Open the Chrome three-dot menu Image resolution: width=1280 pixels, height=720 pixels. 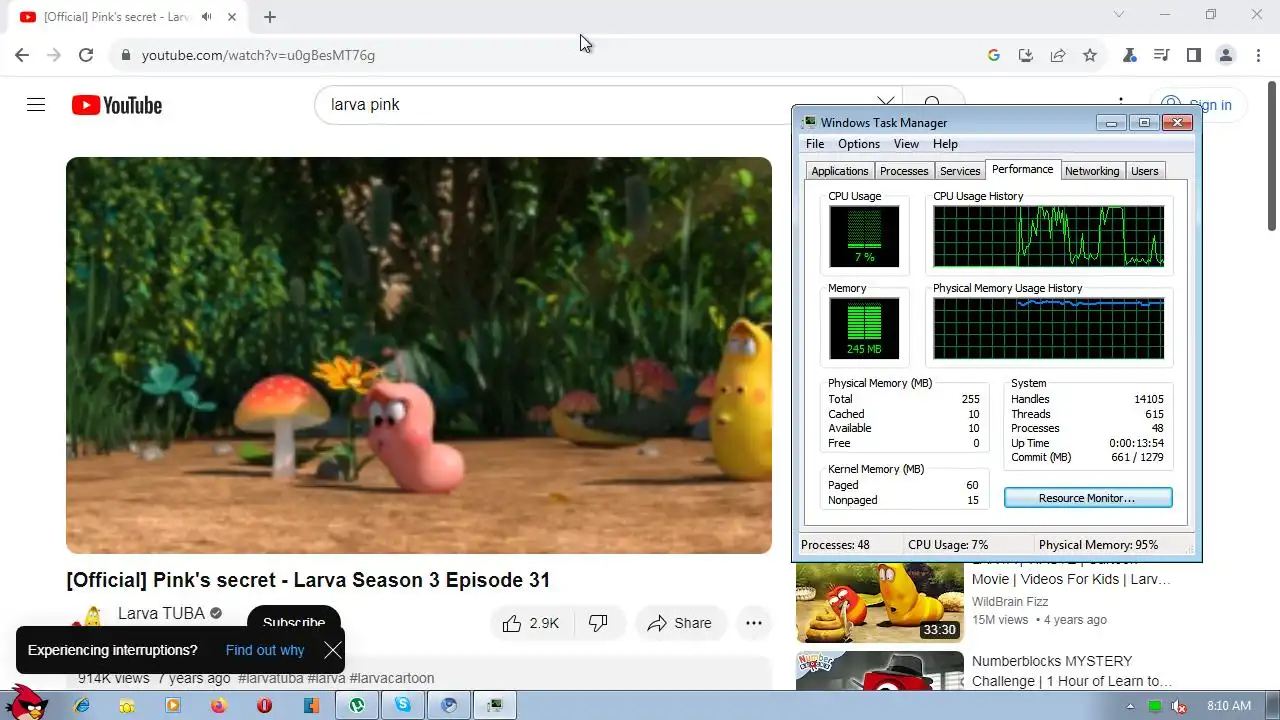[1258, 55]
